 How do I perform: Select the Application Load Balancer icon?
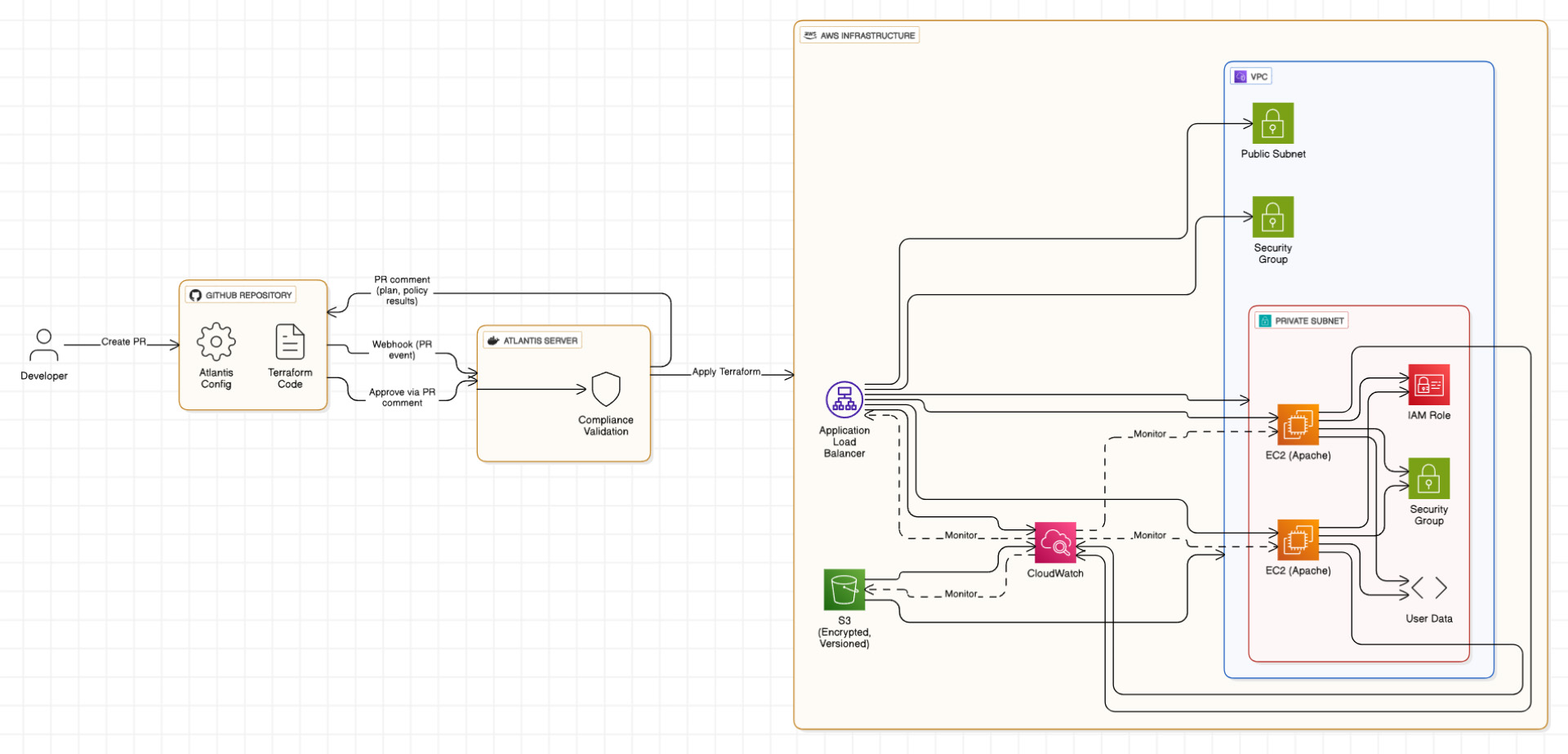pos(844,400)
